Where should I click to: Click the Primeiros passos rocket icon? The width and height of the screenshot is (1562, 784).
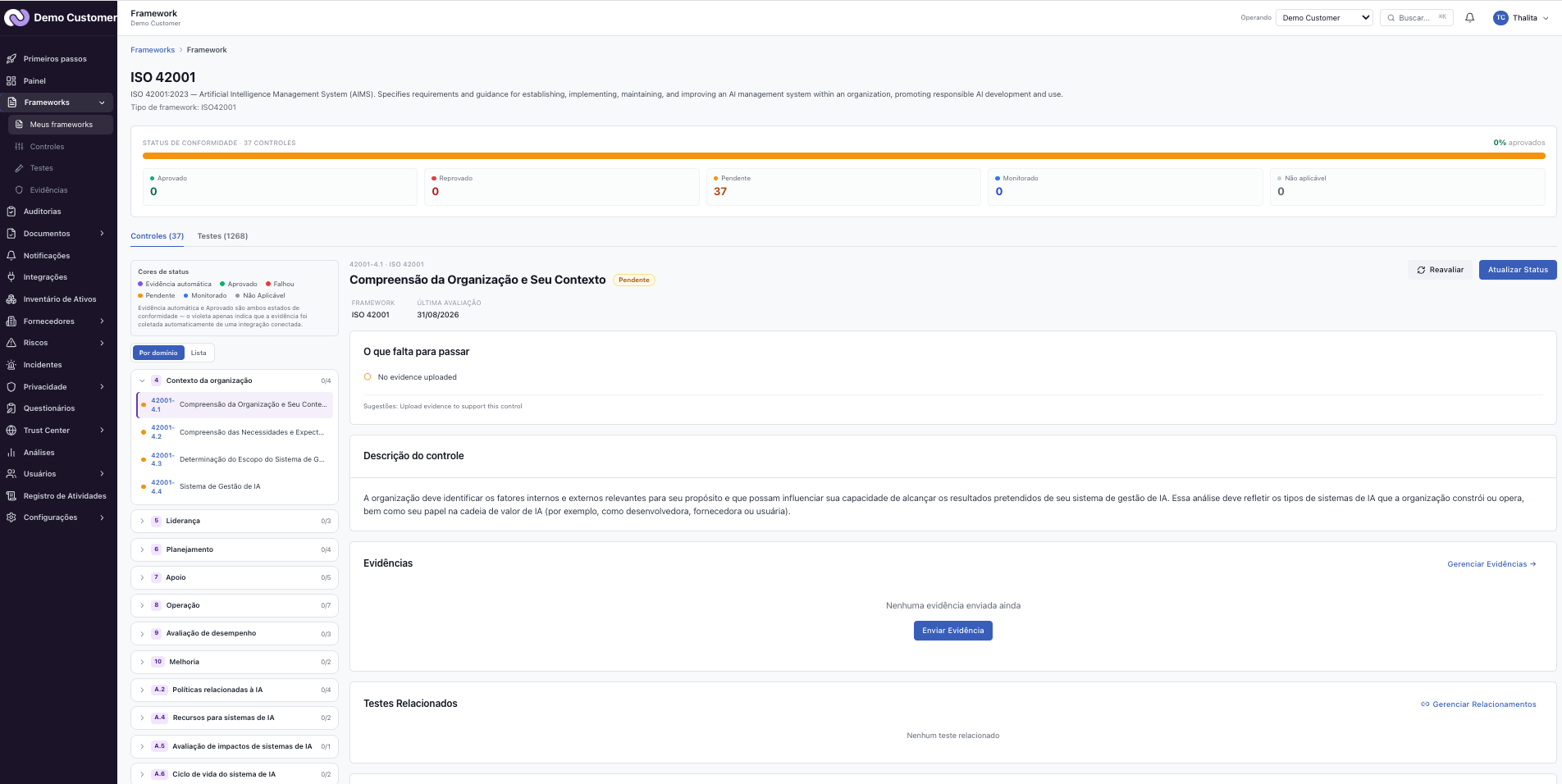(11, 59)
